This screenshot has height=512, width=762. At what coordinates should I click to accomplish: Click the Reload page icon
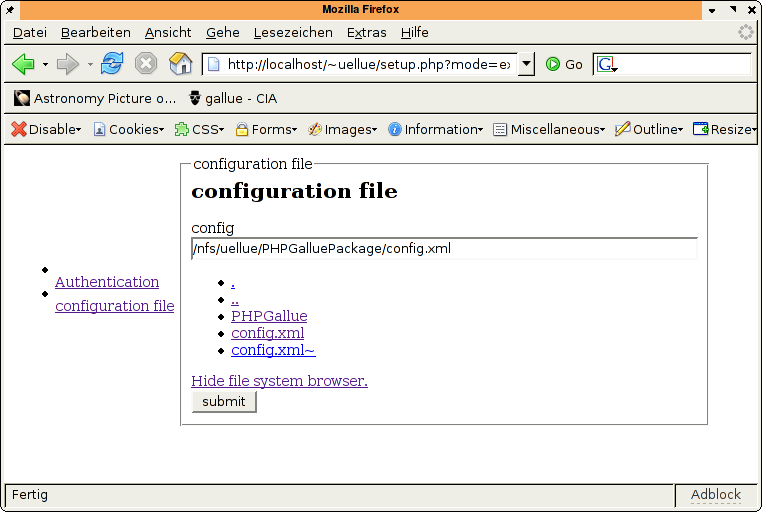[x=112, y=64]
